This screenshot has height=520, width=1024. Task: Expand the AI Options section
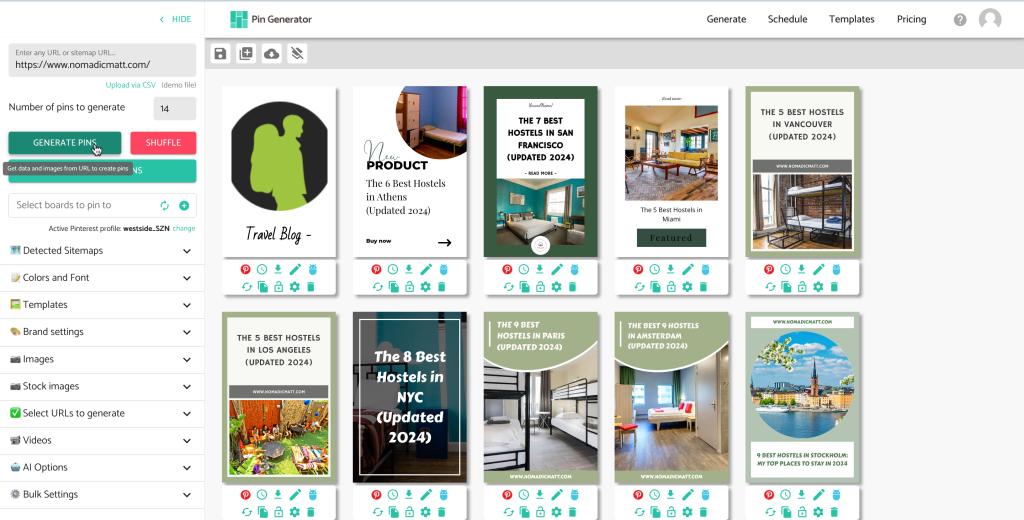(x=187, y=467)
